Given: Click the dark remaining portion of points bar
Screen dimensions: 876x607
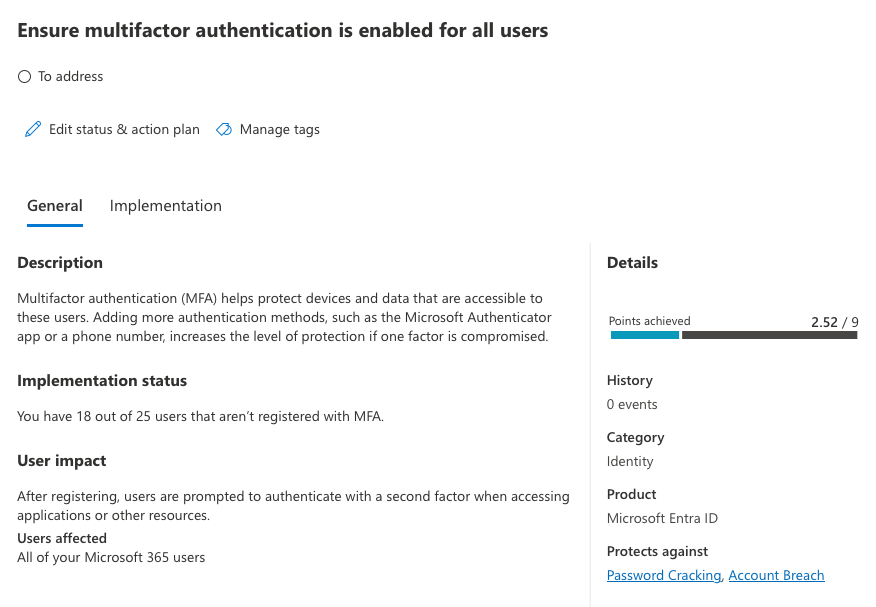Looking at the screenshot, I should pos(769,335).
